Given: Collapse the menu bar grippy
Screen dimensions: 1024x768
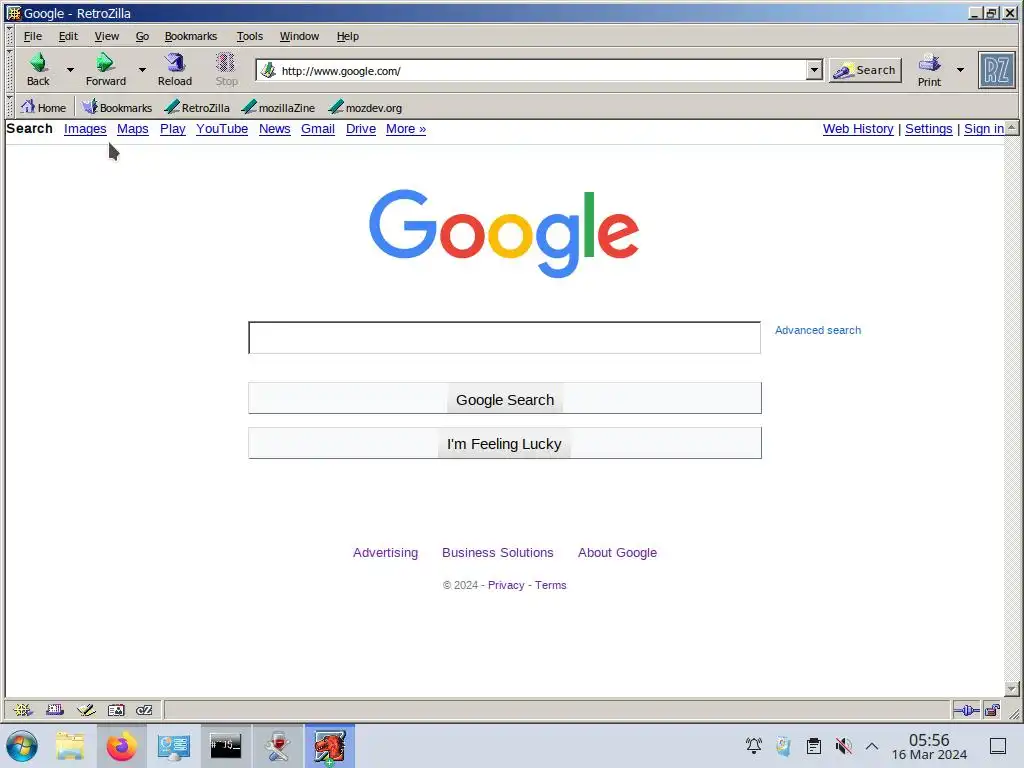Looking at the screenshot, I should click(10, 36).
